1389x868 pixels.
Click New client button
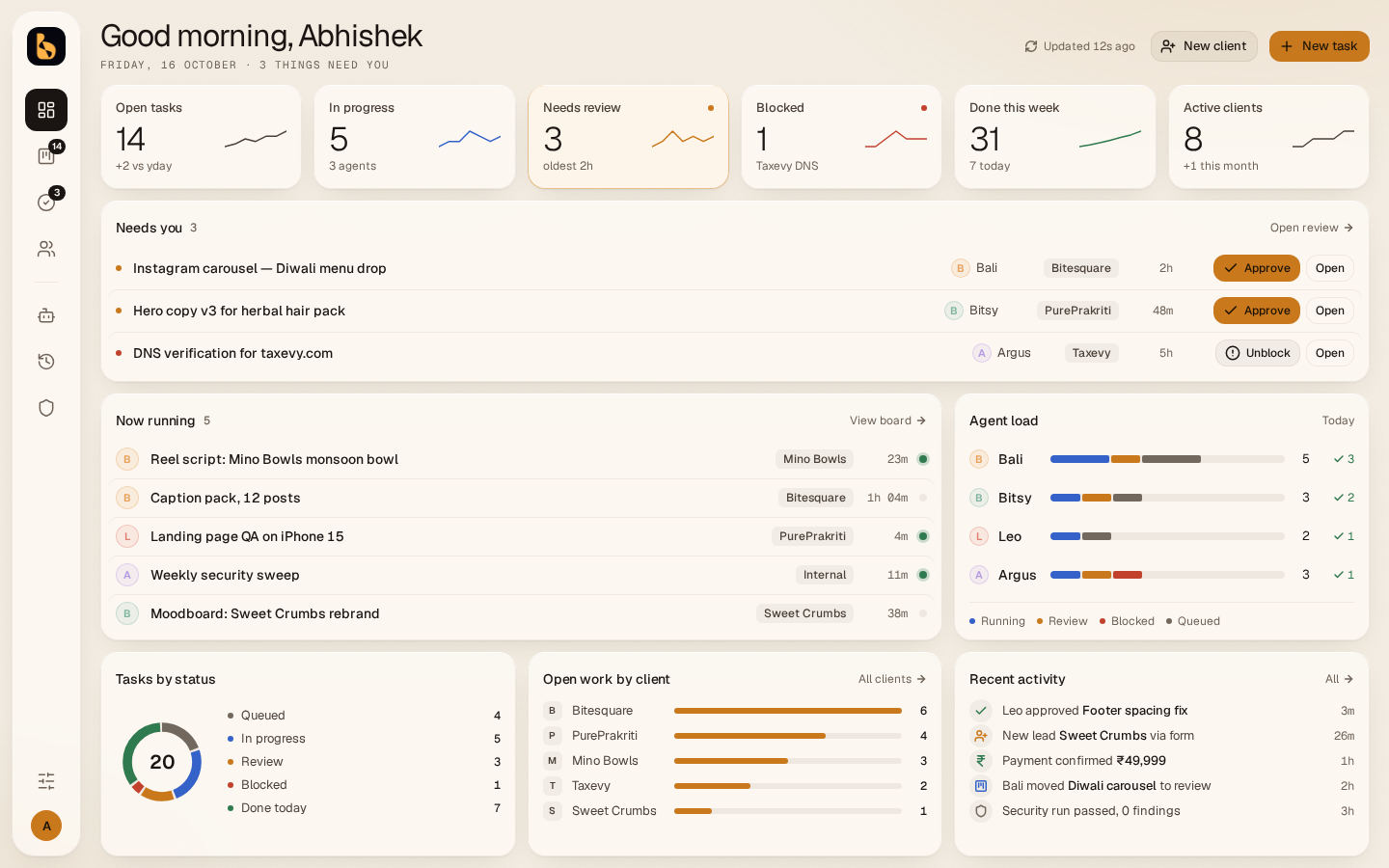(1204, 46)
